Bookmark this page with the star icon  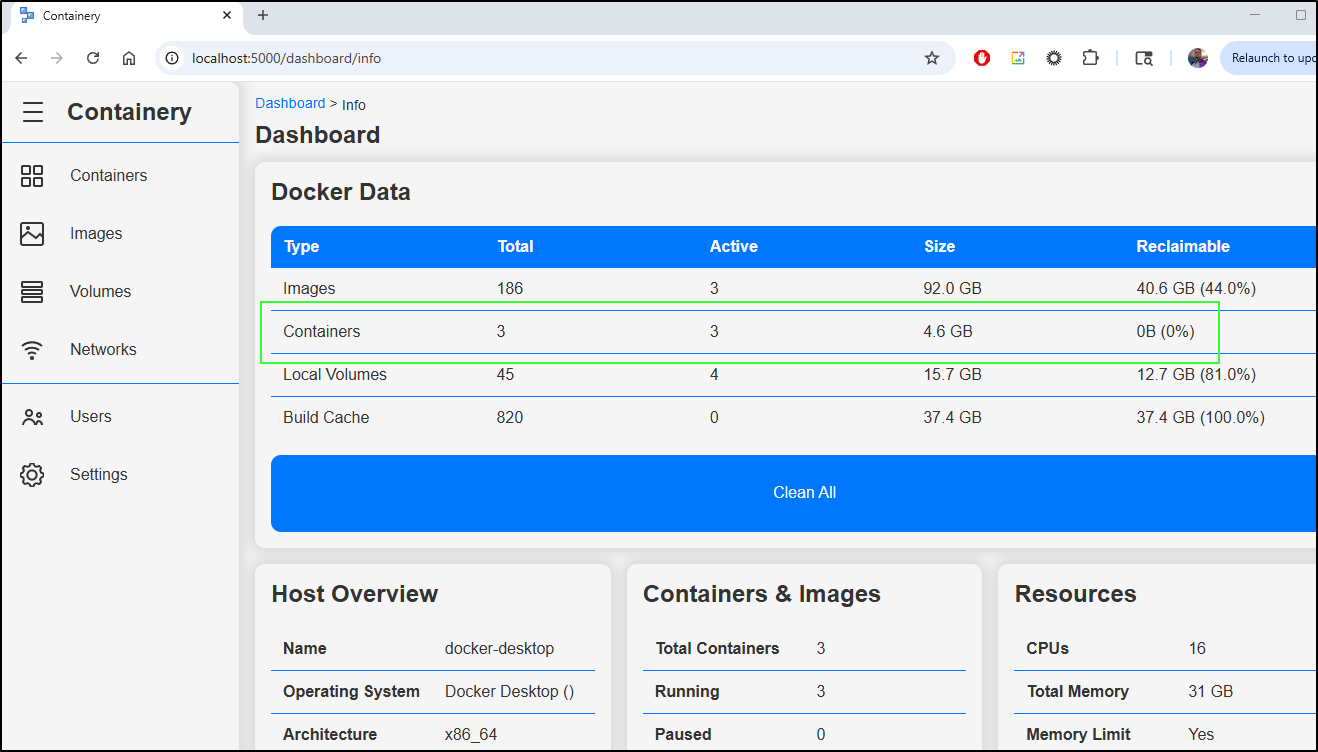click(932, 58)
